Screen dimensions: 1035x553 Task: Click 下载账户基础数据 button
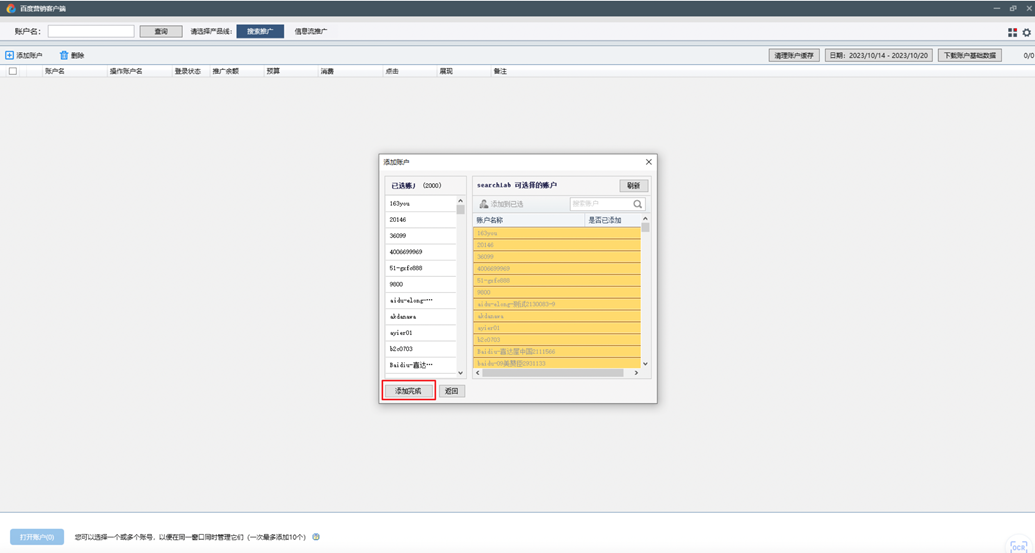coord(969,56)
